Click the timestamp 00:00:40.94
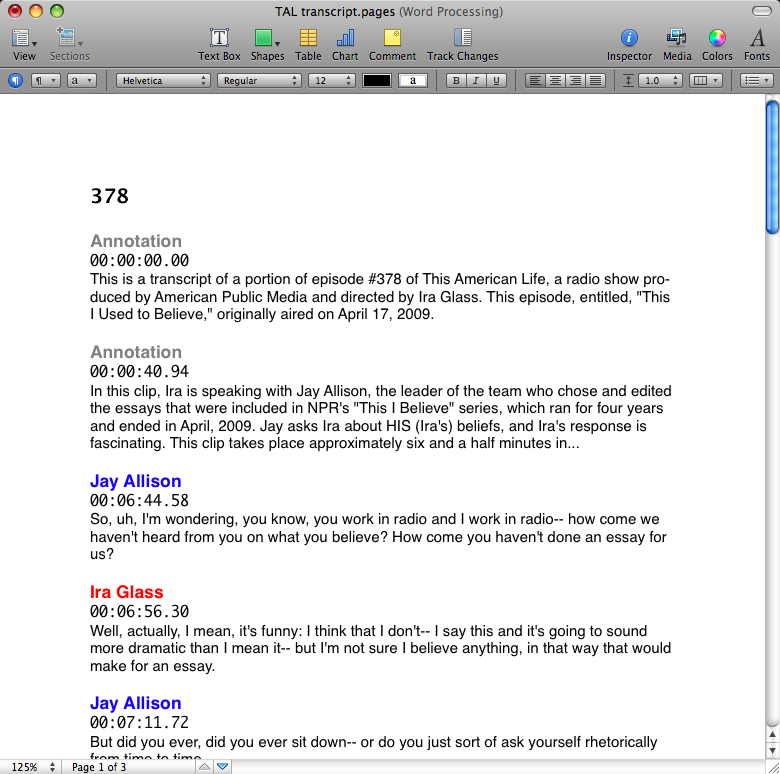 click(x=139, y=371)
